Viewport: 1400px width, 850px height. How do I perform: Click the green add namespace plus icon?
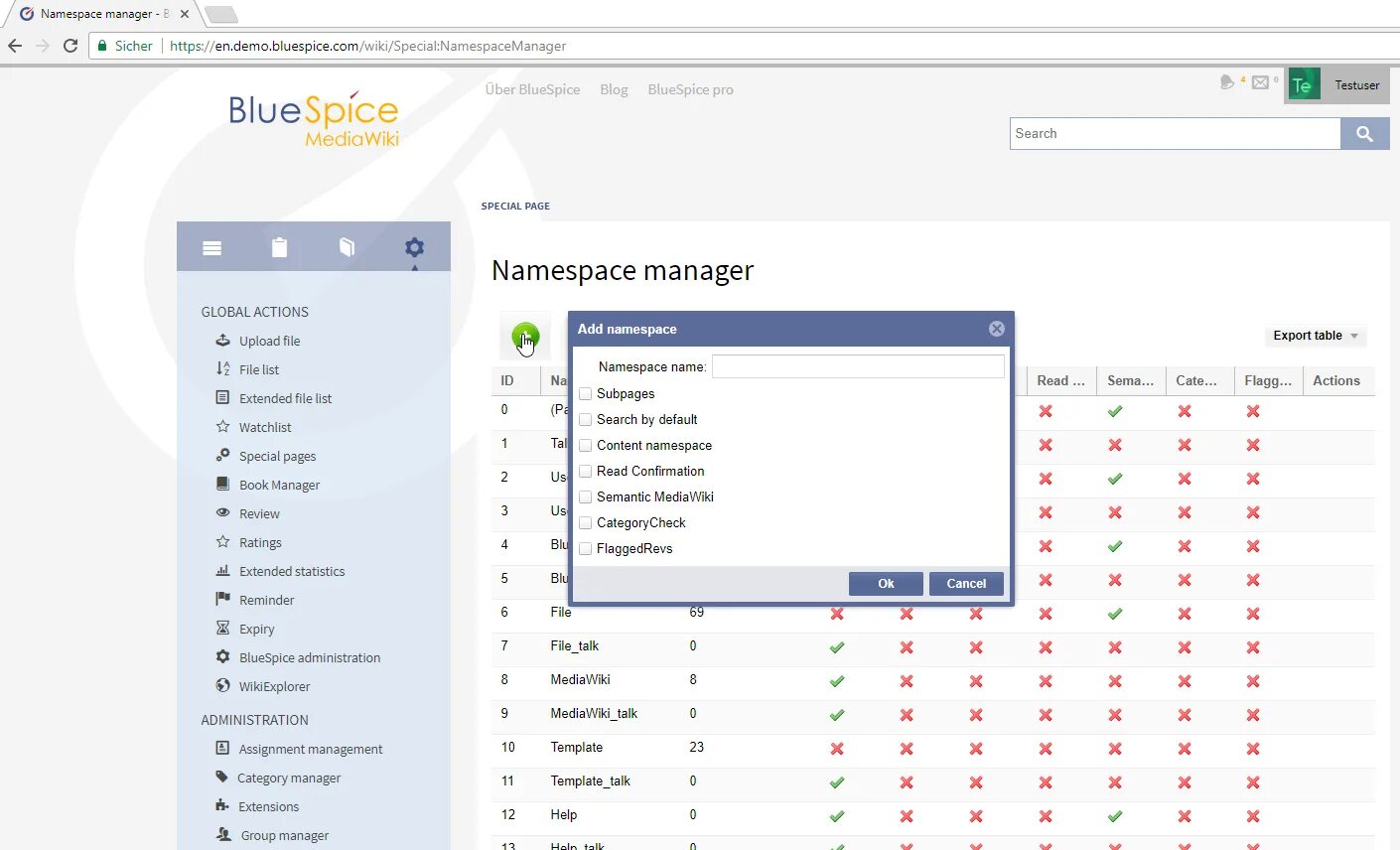click(x=525, y=337)
